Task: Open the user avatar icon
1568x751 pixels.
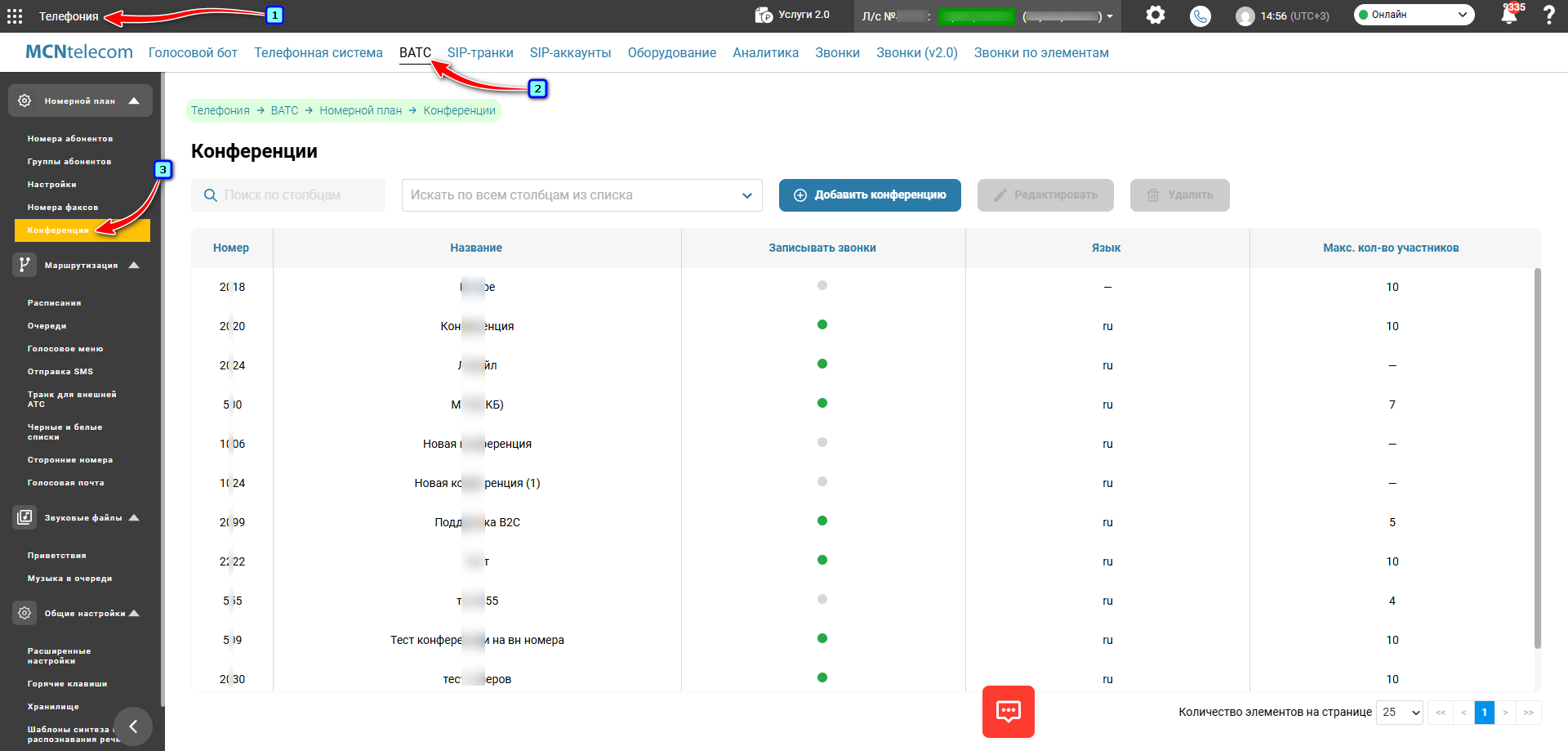Action: pyautogui.click(x=1245, y=16)
